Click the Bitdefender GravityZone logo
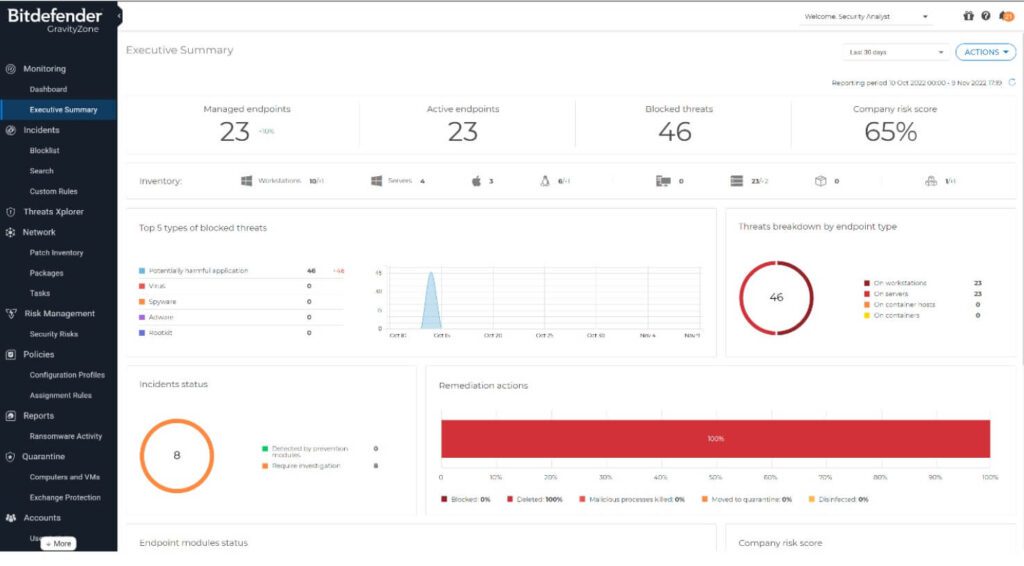Screen dimensions: 1024x566 [55, 20]
